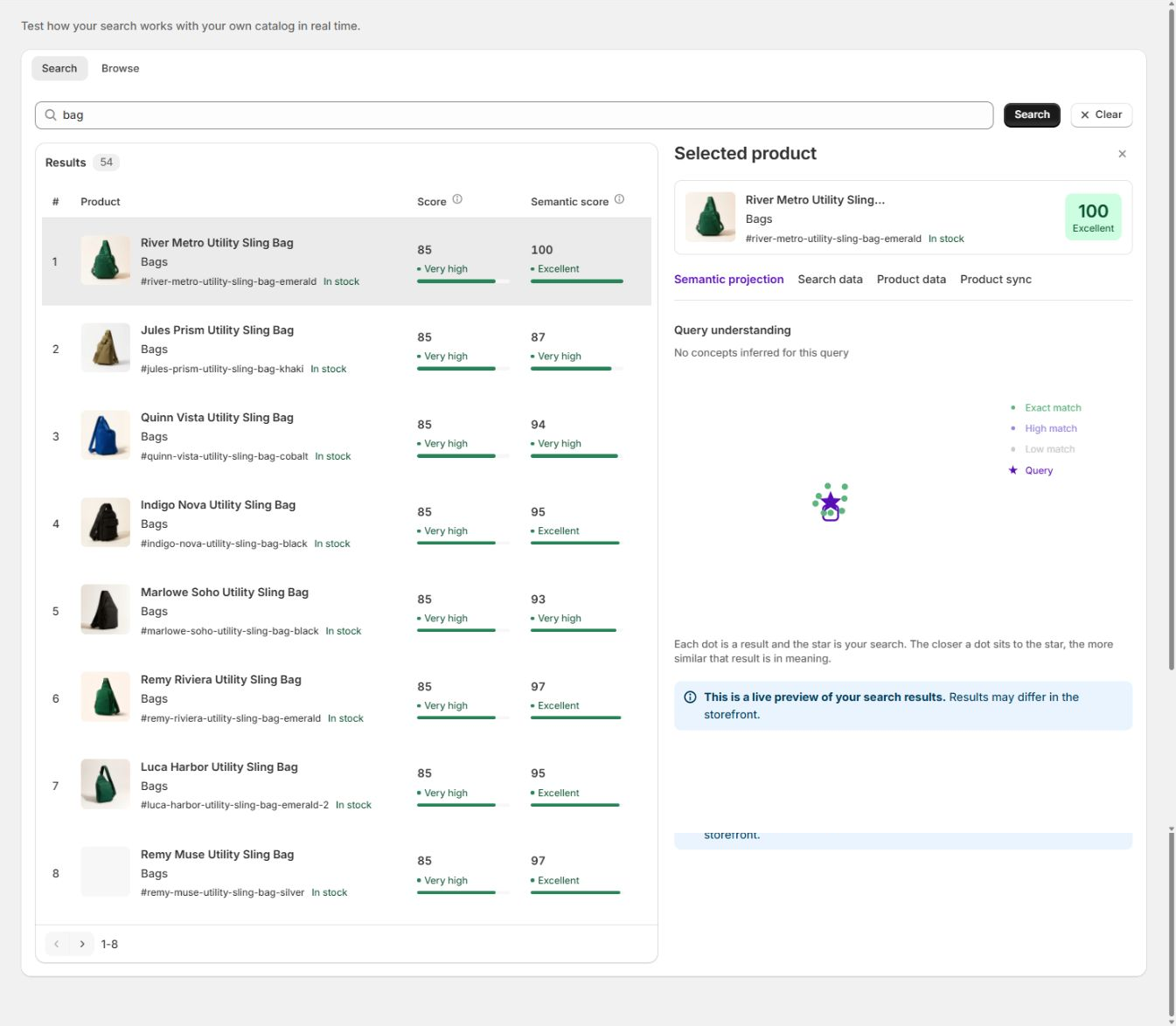This screenshot has height=1026, width=1176.
Task: Click handle #quinn-vista-utility-sling-bag-cobalt
Action: (x=225, y=456)
